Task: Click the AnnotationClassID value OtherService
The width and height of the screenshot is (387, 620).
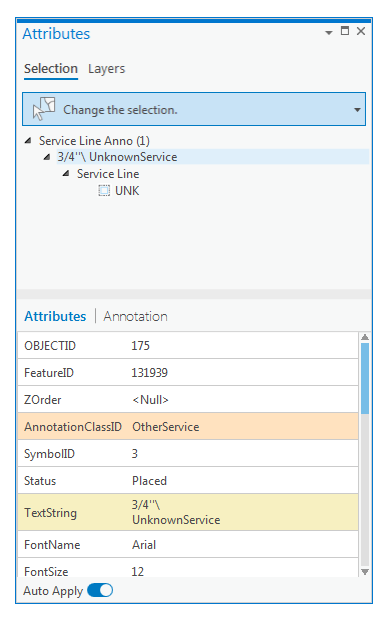Action: click(x=166, y=427)
